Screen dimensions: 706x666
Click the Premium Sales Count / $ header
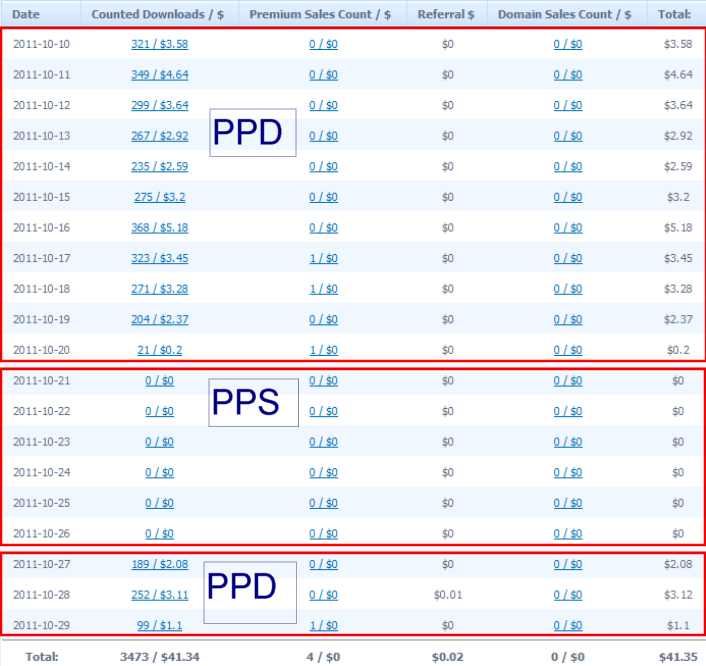click(x=320, y=14)
